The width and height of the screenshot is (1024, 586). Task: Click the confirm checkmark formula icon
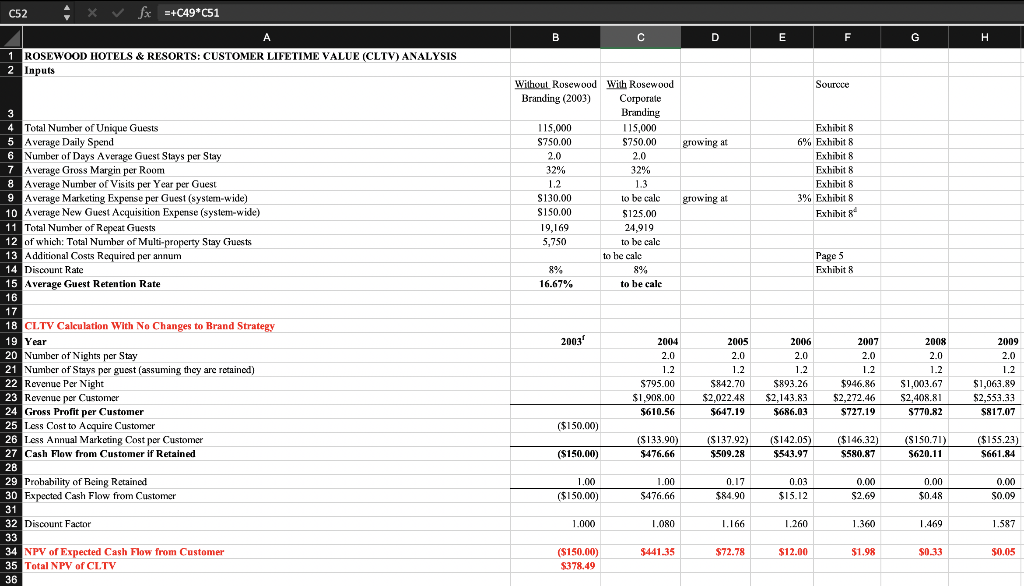click(118, 12)
